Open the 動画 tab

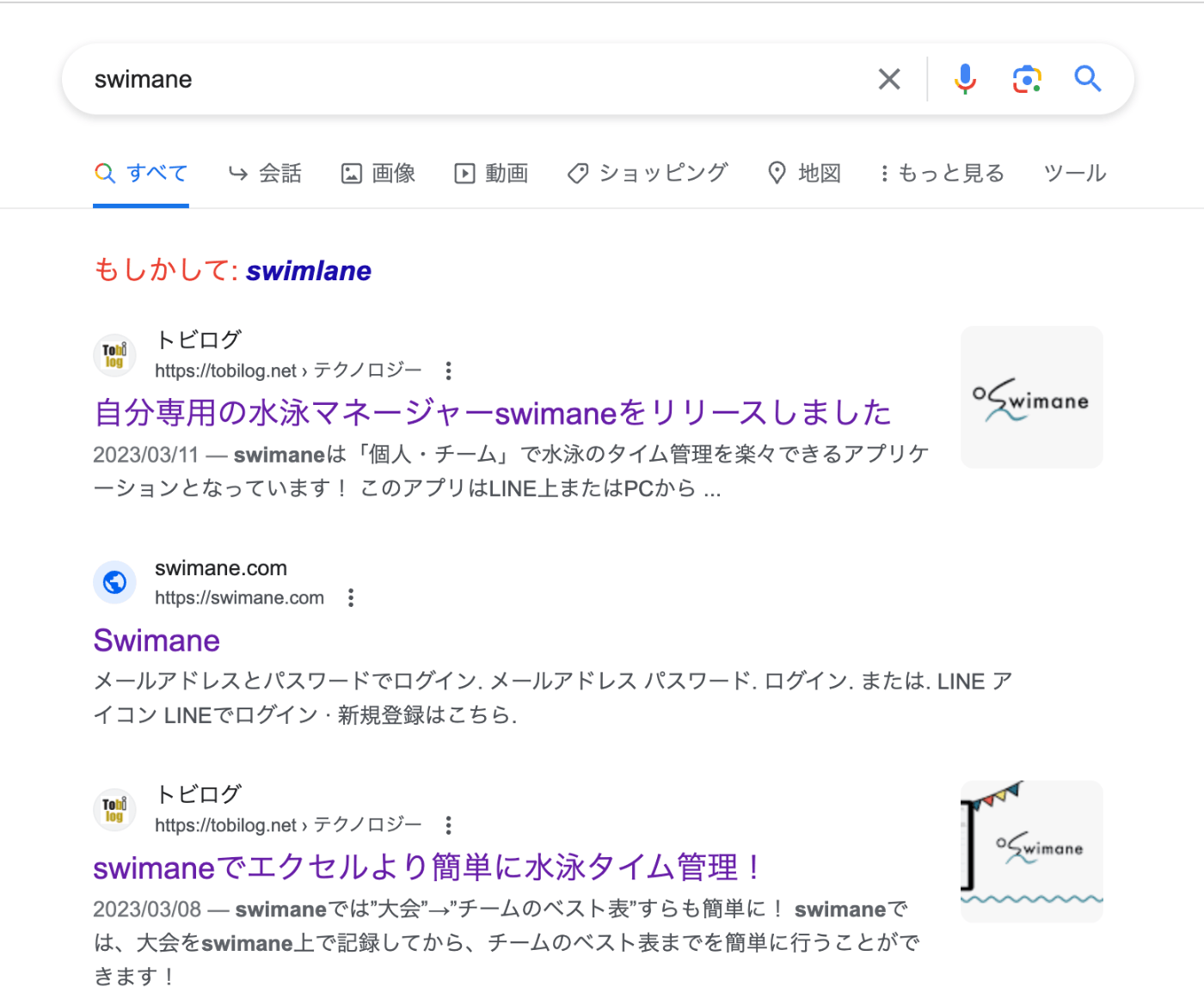point(491,174)
